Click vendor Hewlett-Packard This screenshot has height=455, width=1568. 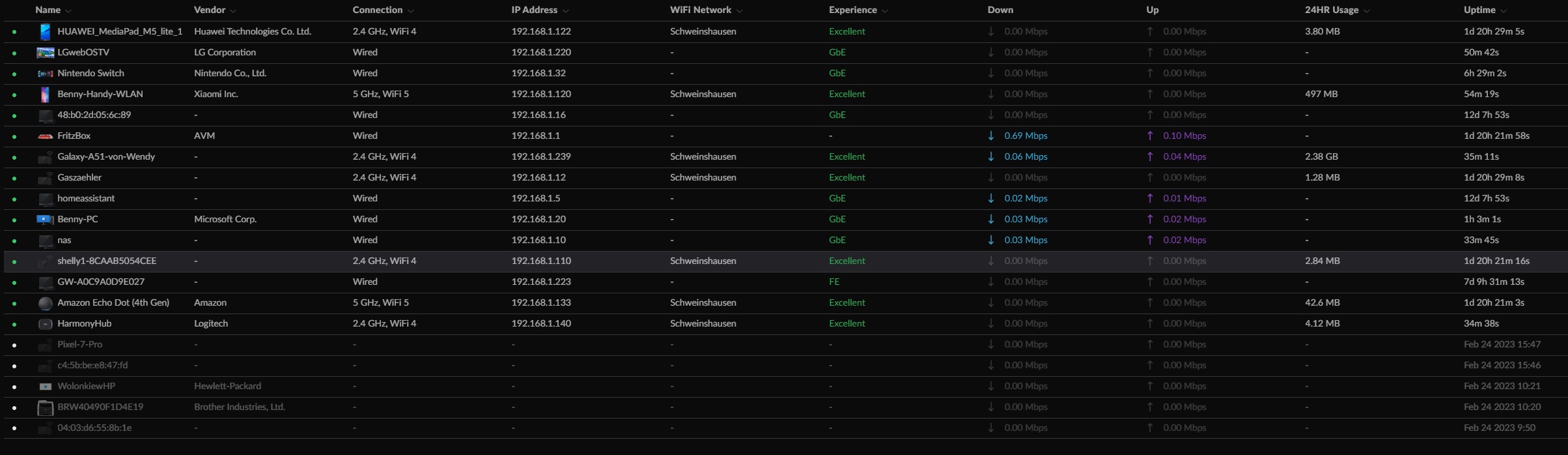pyautogui.click(x=227, y=386)
